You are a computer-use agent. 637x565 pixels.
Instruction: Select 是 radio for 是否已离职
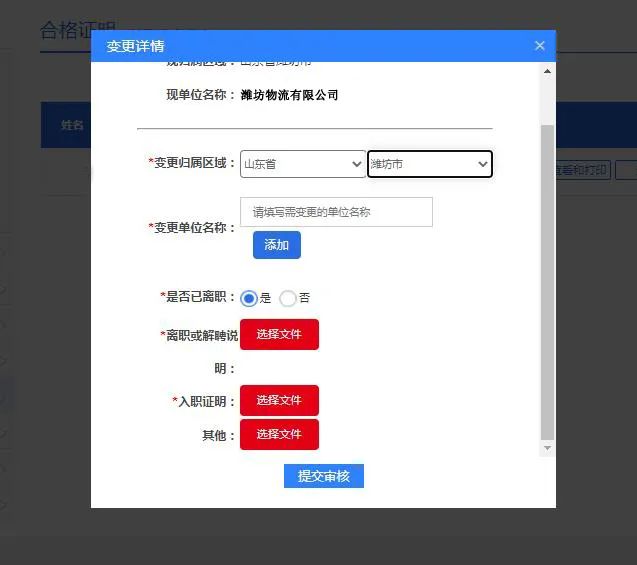click(x=249, y=298)
